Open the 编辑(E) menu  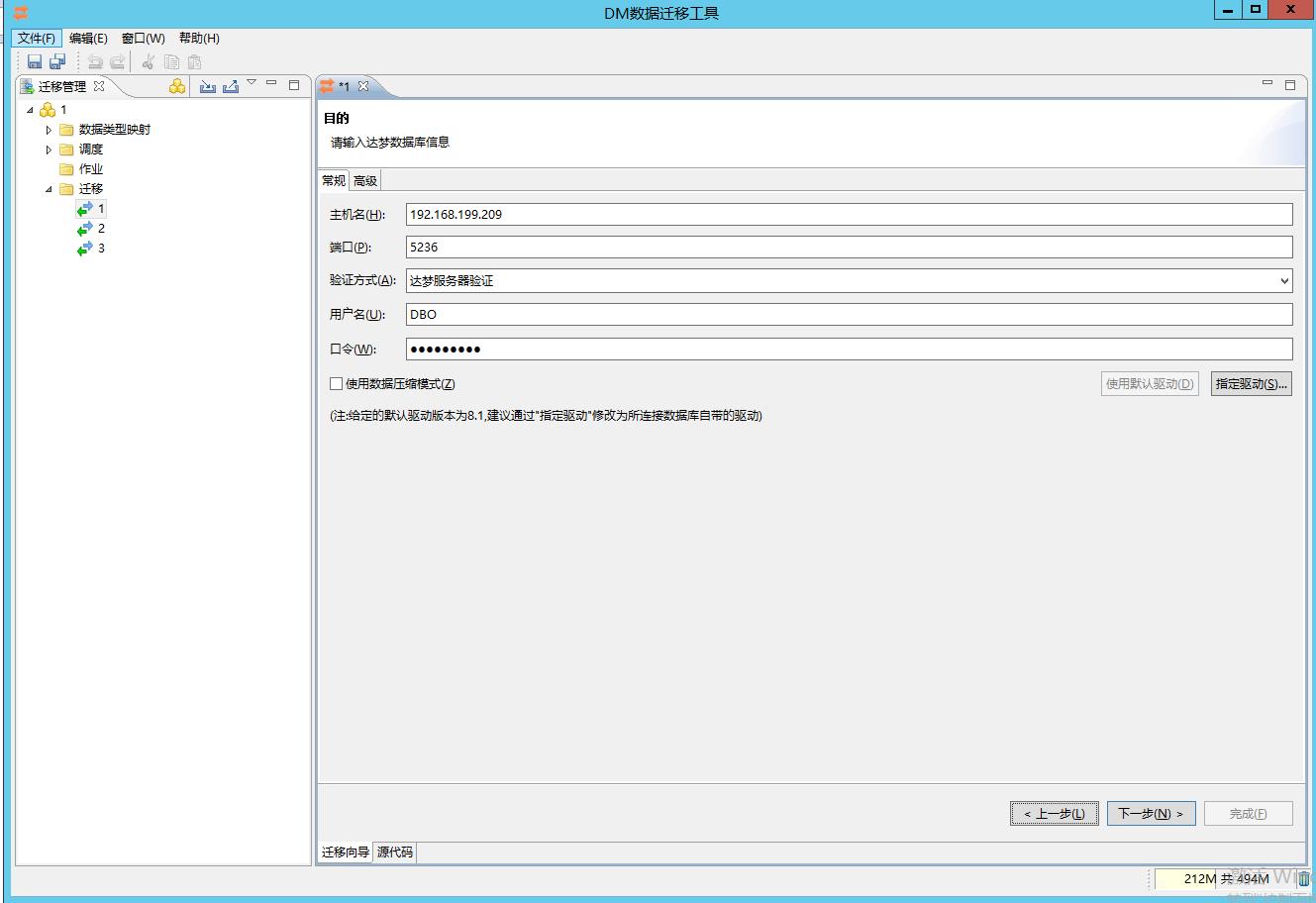pyautogui.click(x=88, y=38)
